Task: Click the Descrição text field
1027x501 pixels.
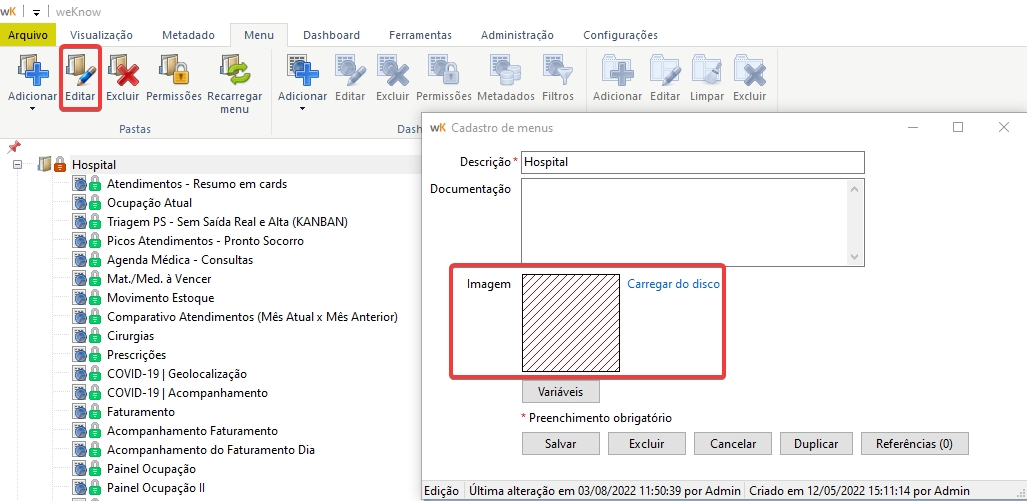Action: 692,162
